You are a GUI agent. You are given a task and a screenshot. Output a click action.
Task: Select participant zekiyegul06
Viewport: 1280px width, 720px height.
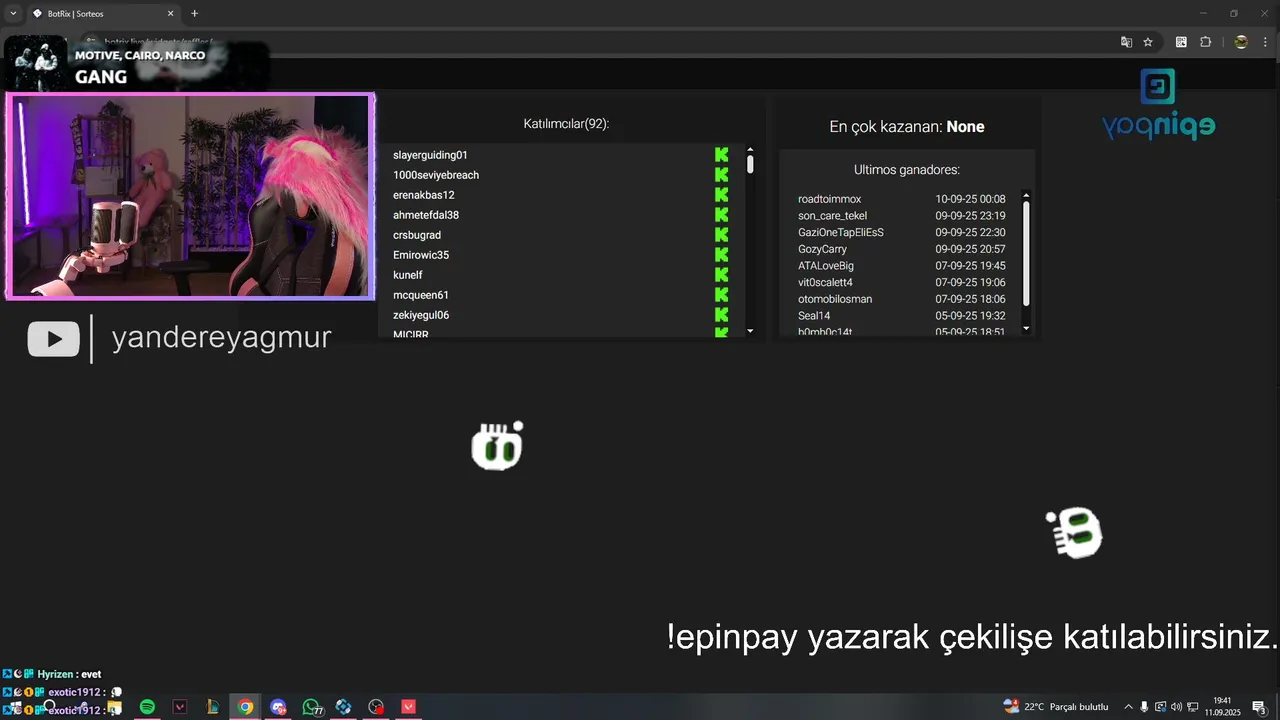pyautogui.click(x=421, y=315)
